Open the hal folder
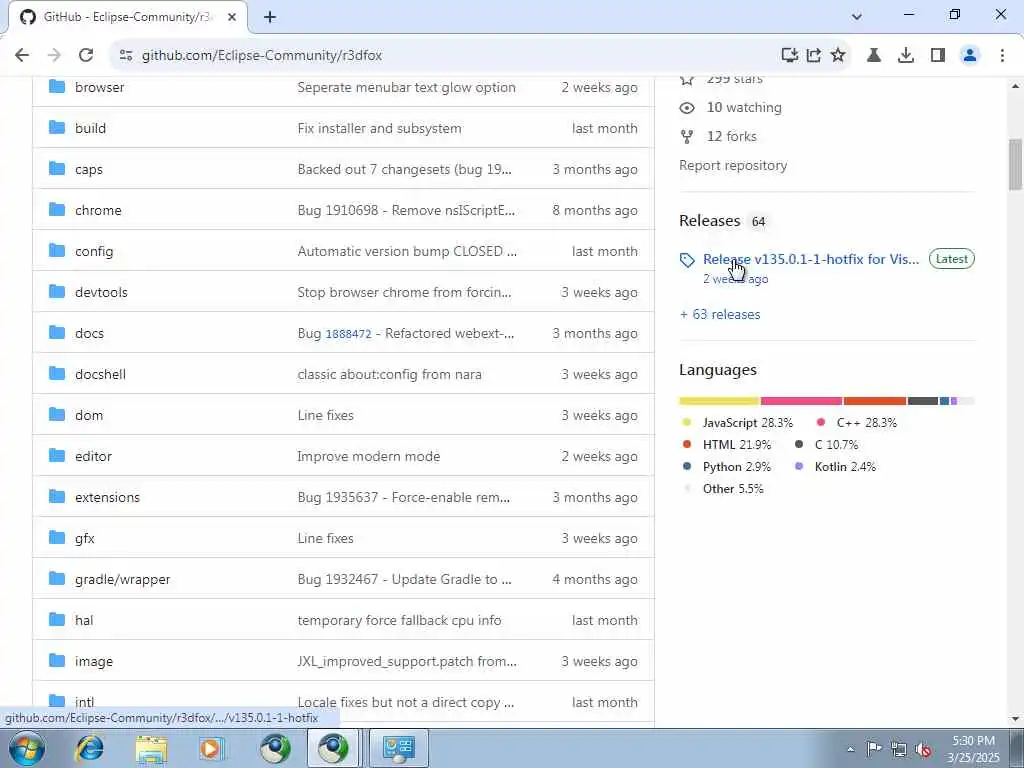This screenshot has width=1024, height=768. tap(84, 620)
